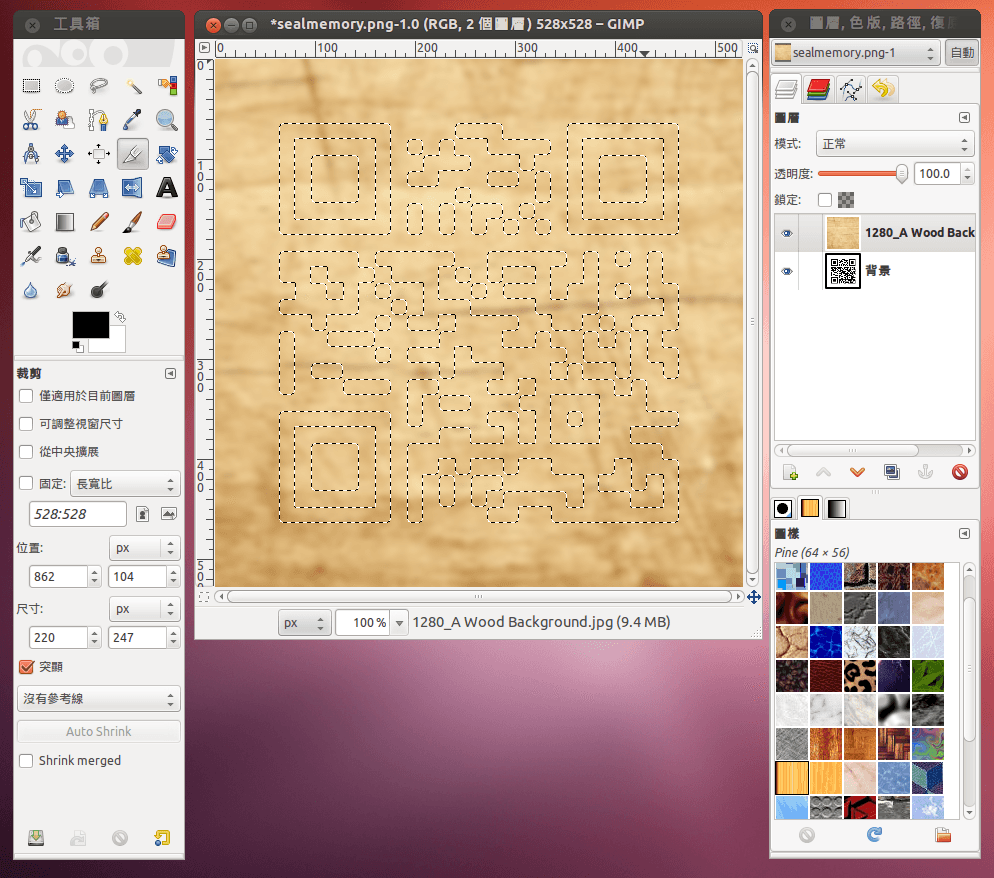Switch to the Channels tab
Image resolution: width=994 pixels, height=878 pixels.
[818, 90]
